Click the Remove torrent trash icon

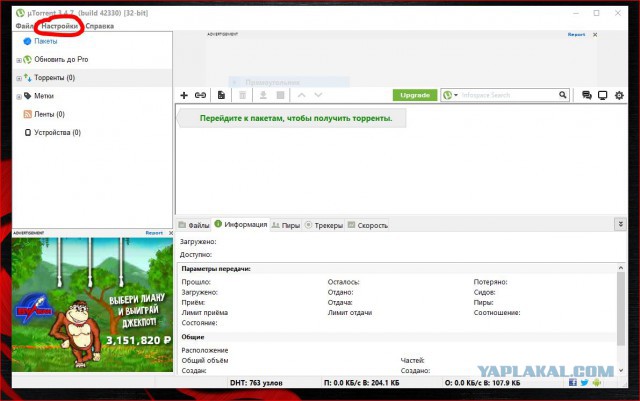coord(242,95)
